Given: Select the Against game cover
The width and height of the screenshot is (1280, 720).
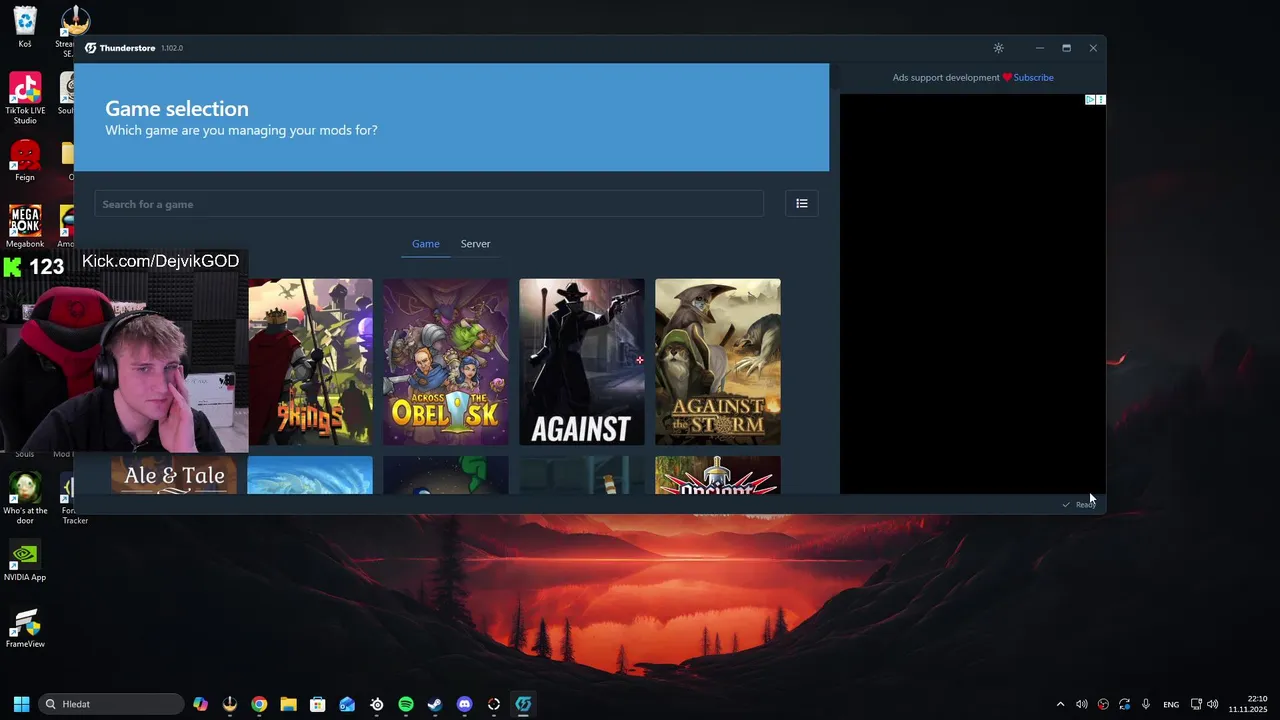Looking at the screenshot, I should pos(582,362).
